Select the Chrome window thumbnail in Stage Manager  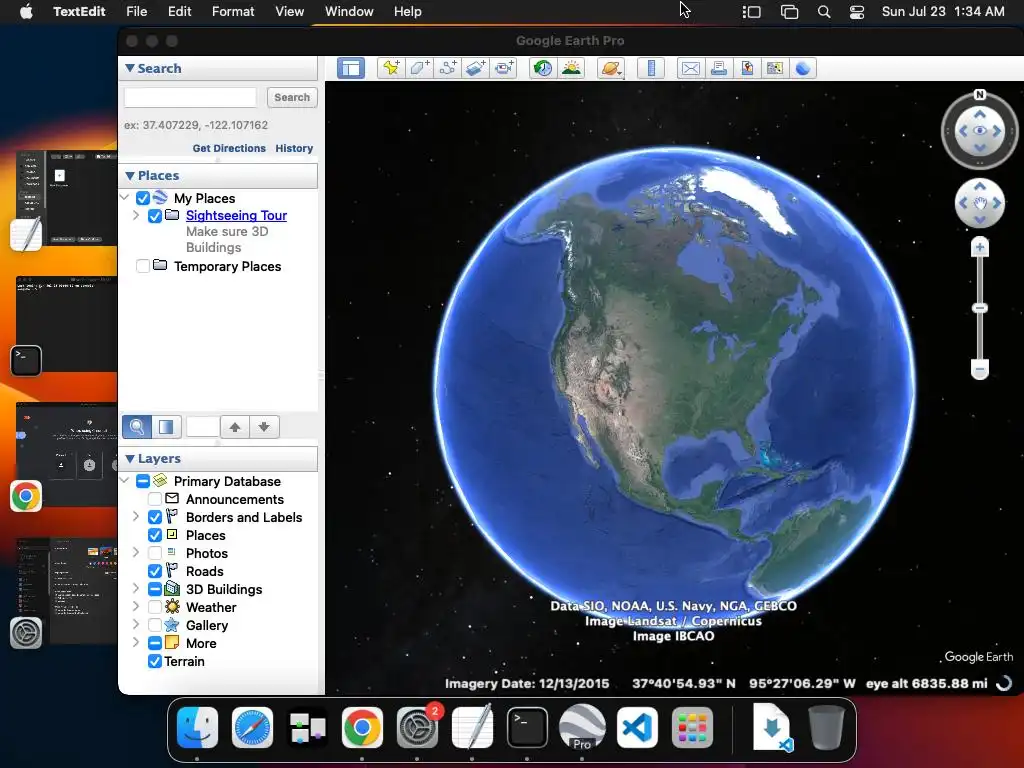coord(67,455)
